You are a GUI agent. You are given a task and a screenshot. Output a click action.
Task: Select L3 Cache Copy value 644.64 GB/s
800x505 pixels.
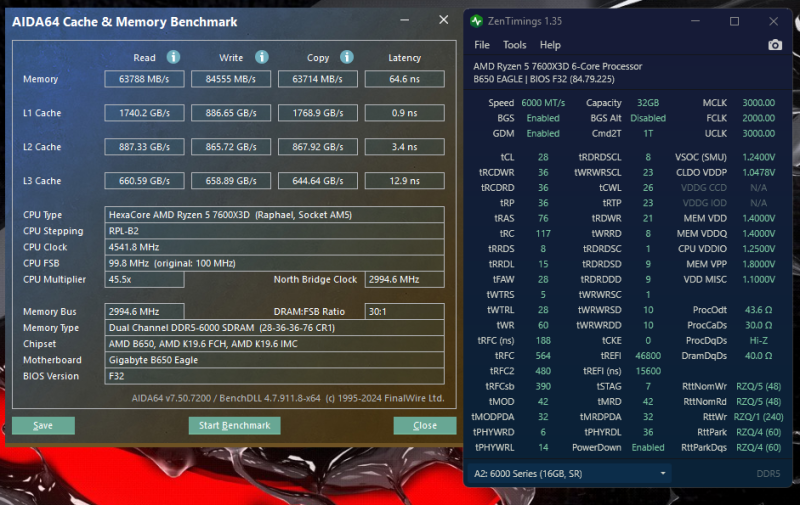click(x=317, y=181)
